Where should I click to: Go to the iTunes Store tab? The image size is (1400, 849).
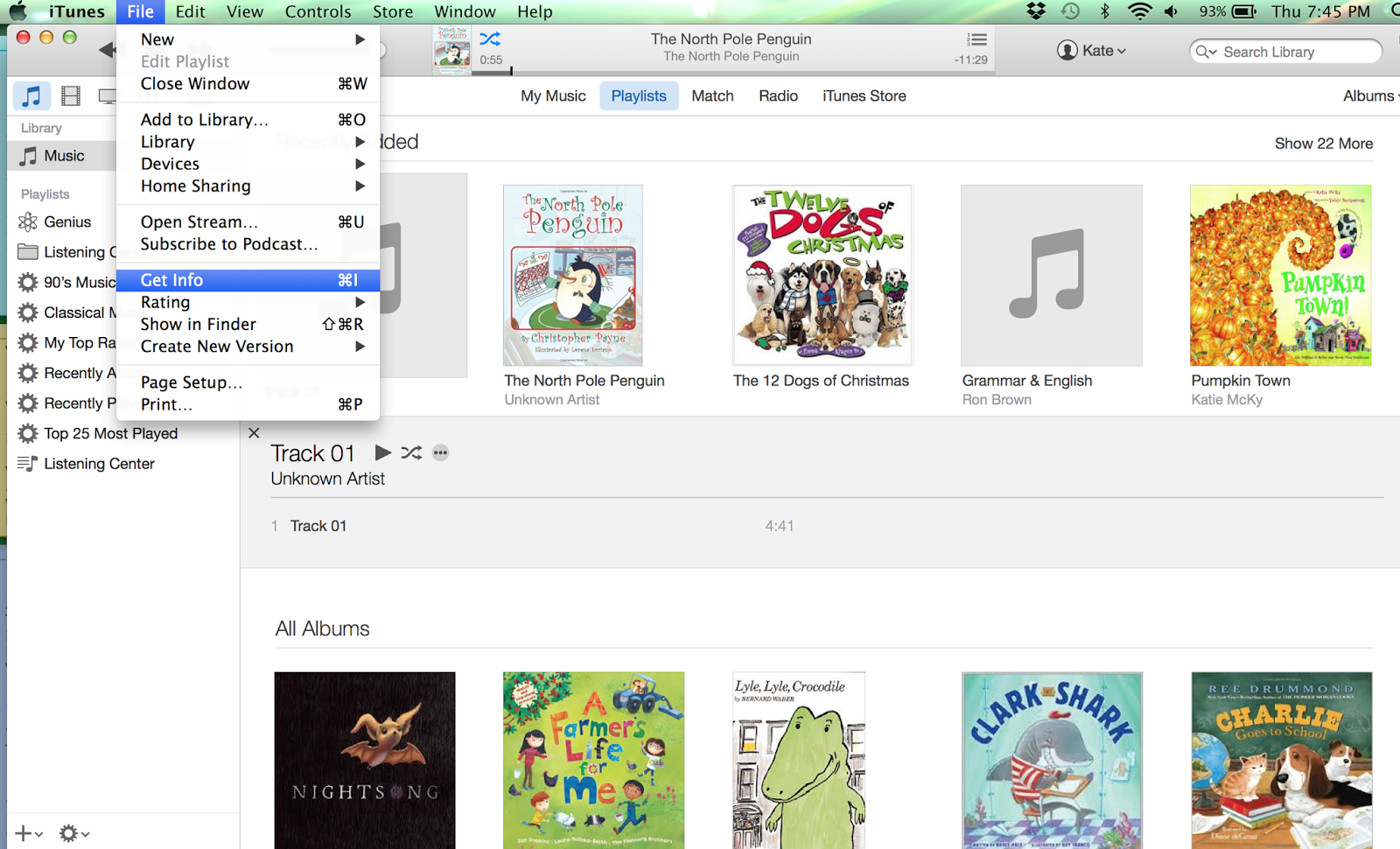pos(864,96)
